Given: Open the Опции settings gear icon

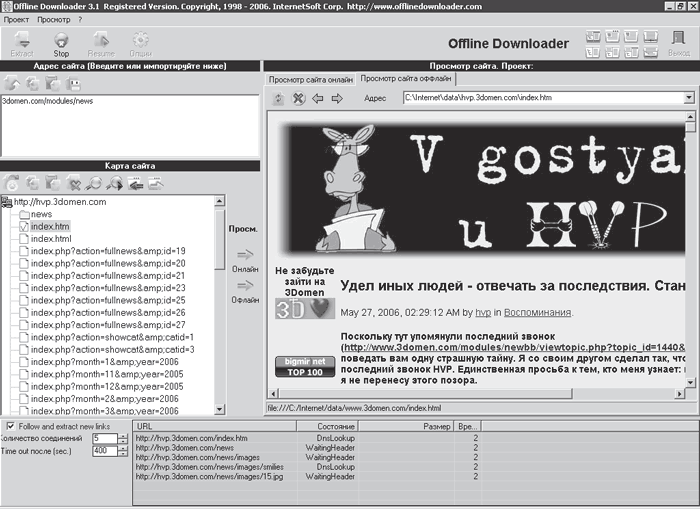Looking at the screenshot, I should tap(141, 42).
